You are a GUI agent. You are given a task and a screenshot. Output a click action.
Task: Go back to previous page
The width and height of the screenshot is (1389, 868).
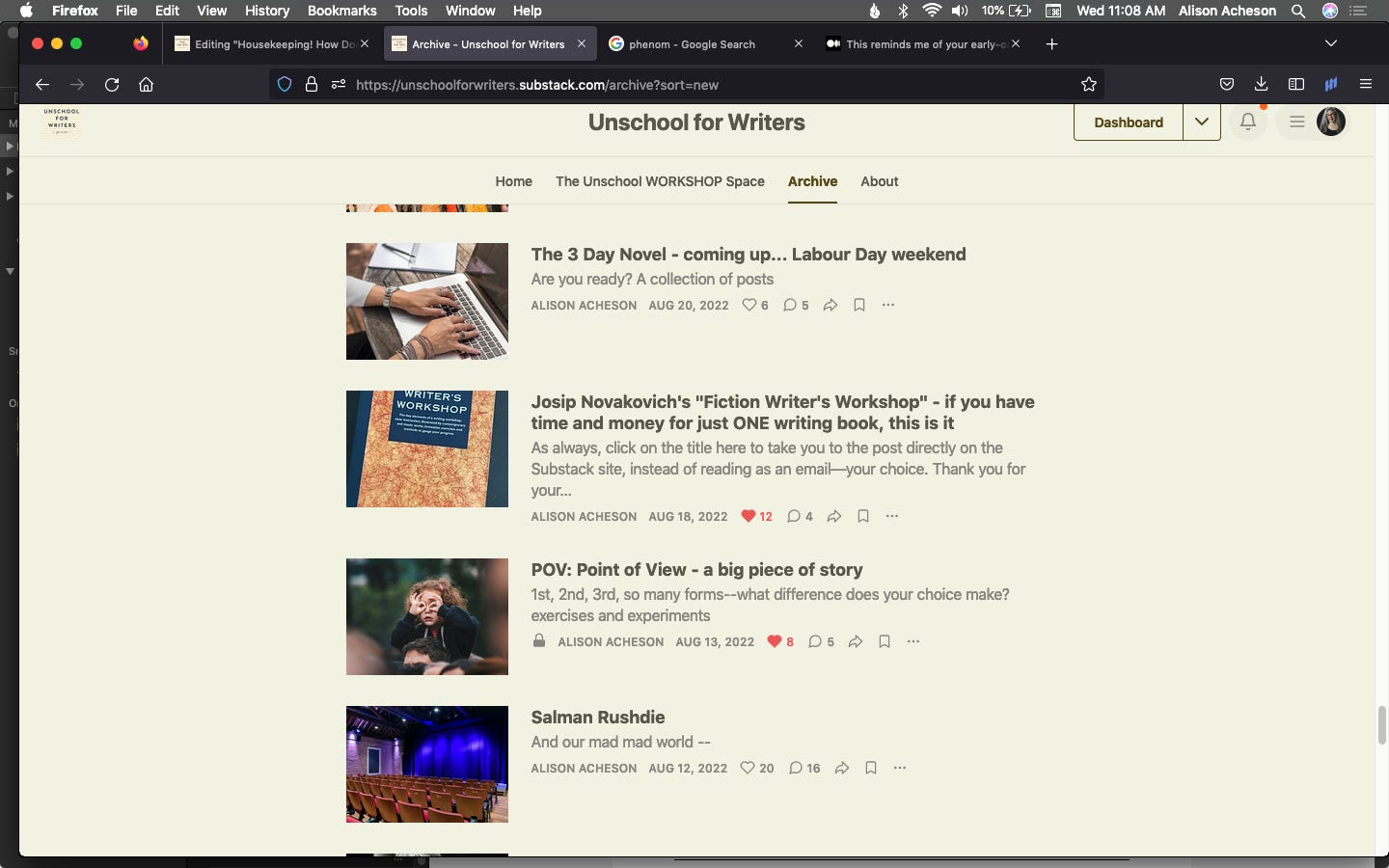[x=41, y=85]
